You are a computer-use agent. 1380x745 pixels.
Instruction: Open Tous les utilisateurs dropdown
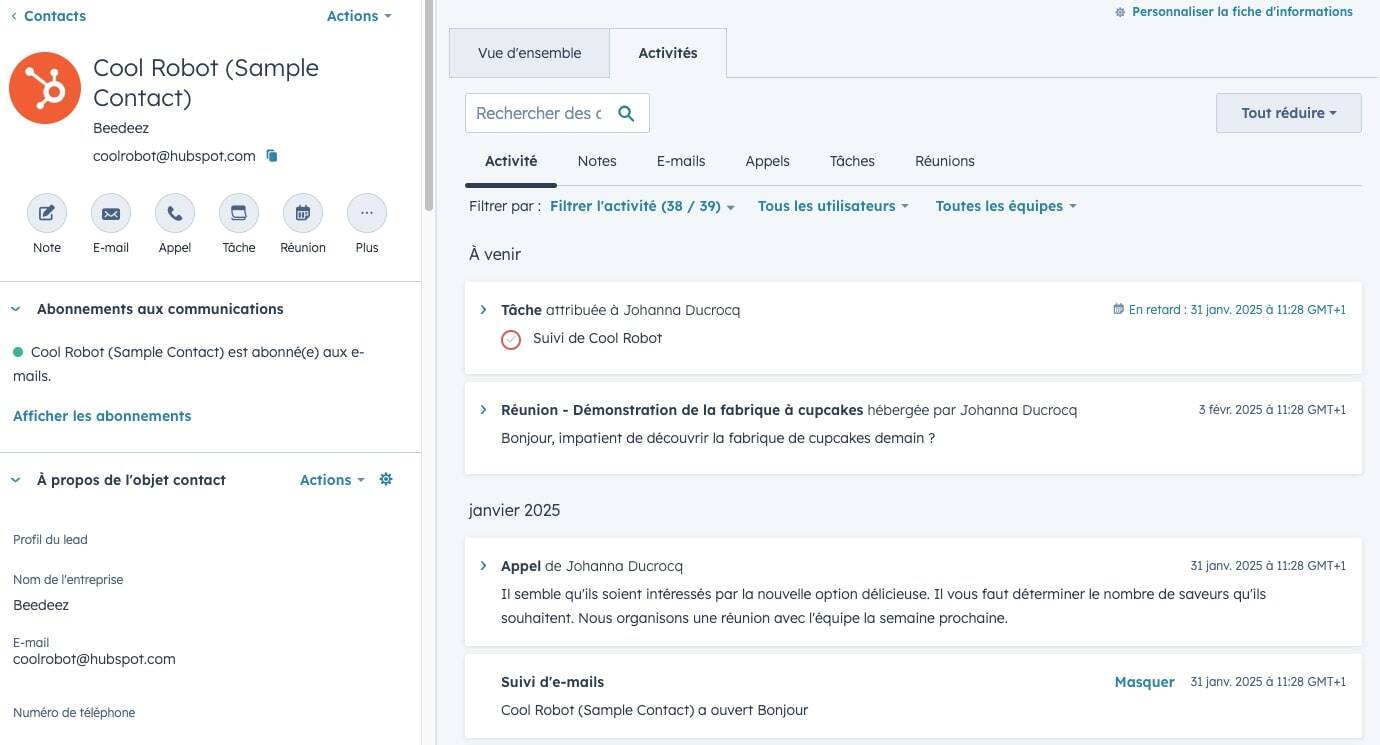[x=833, y=206]
